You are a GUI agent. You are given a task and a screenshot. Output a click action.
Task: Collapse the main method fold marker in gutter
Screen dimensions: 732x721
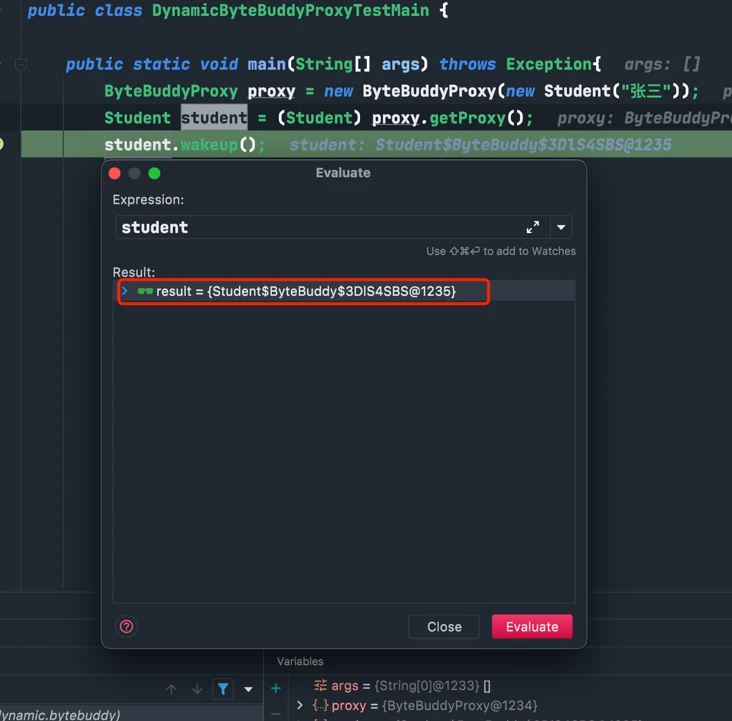[21, 64]
